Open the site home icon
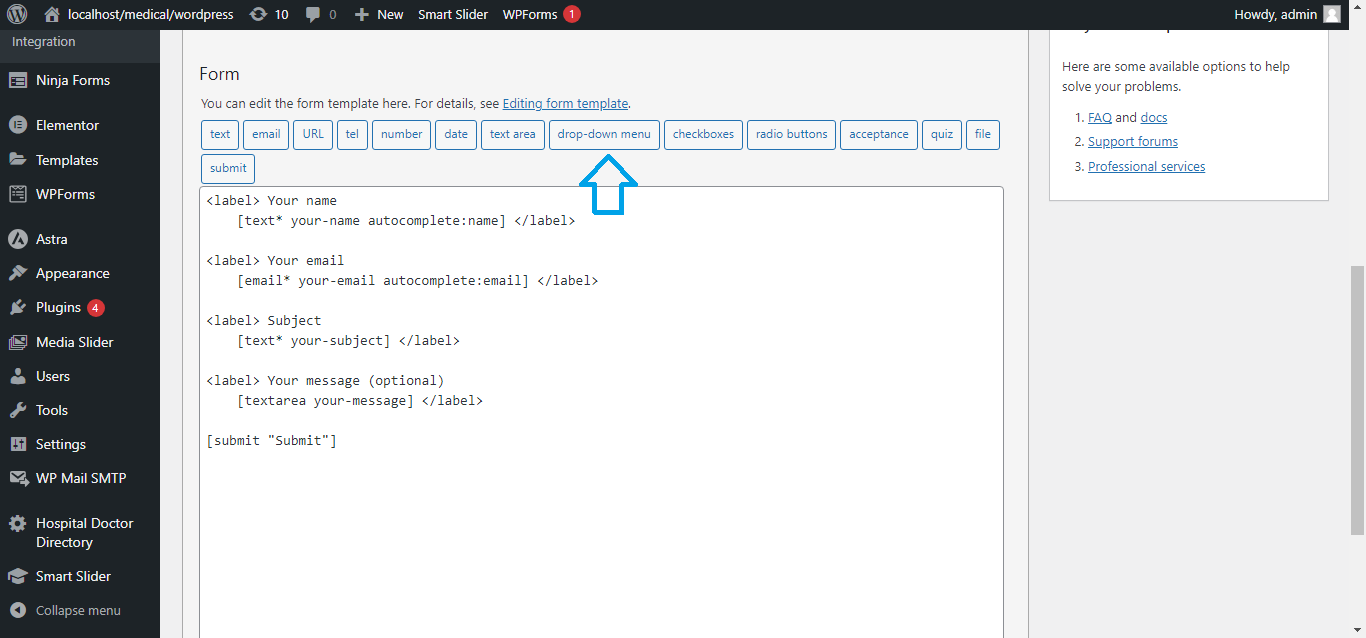 [x=52, y=14]
